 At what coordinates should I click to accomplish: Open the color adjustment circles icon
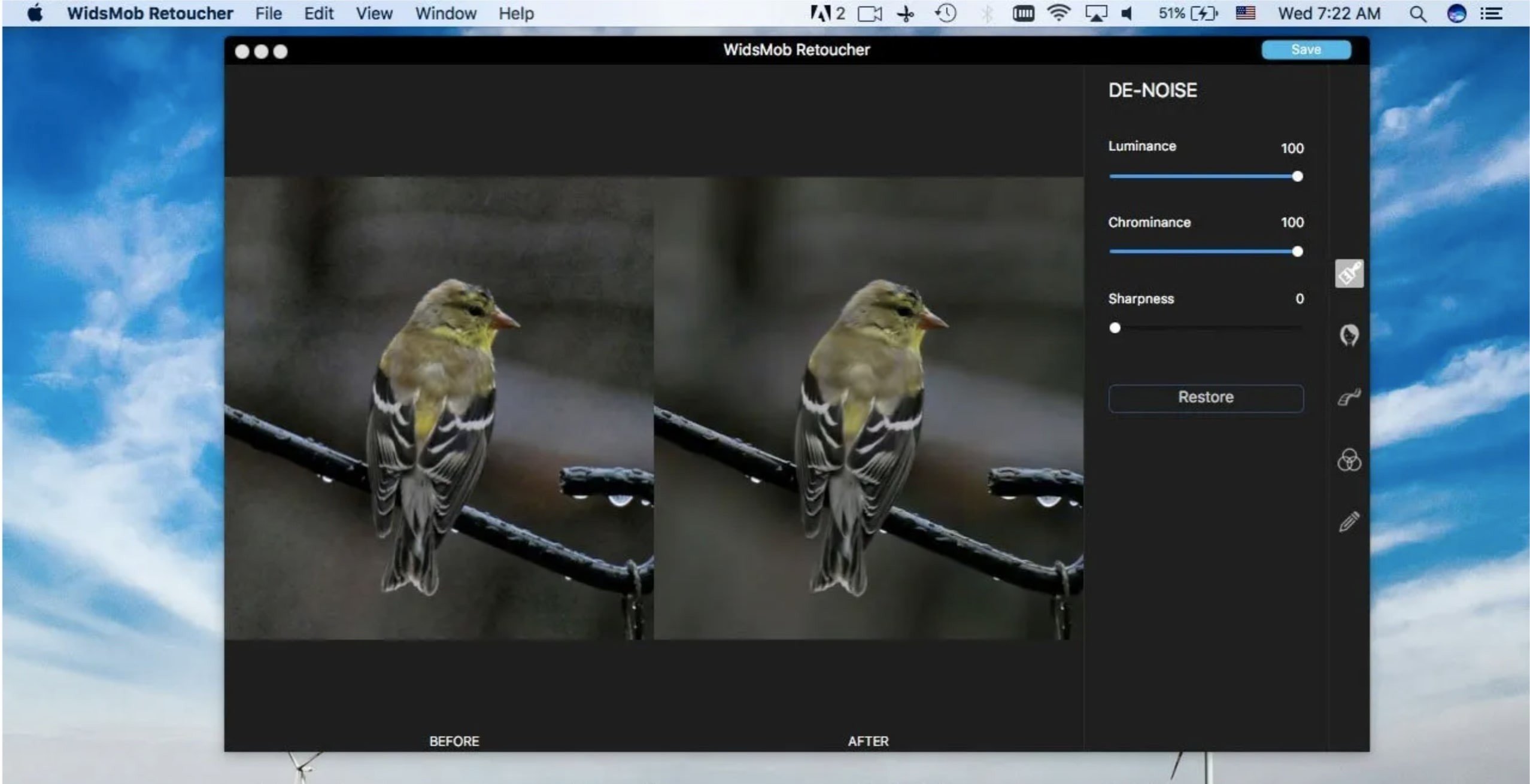click(x=1348, y=460)
